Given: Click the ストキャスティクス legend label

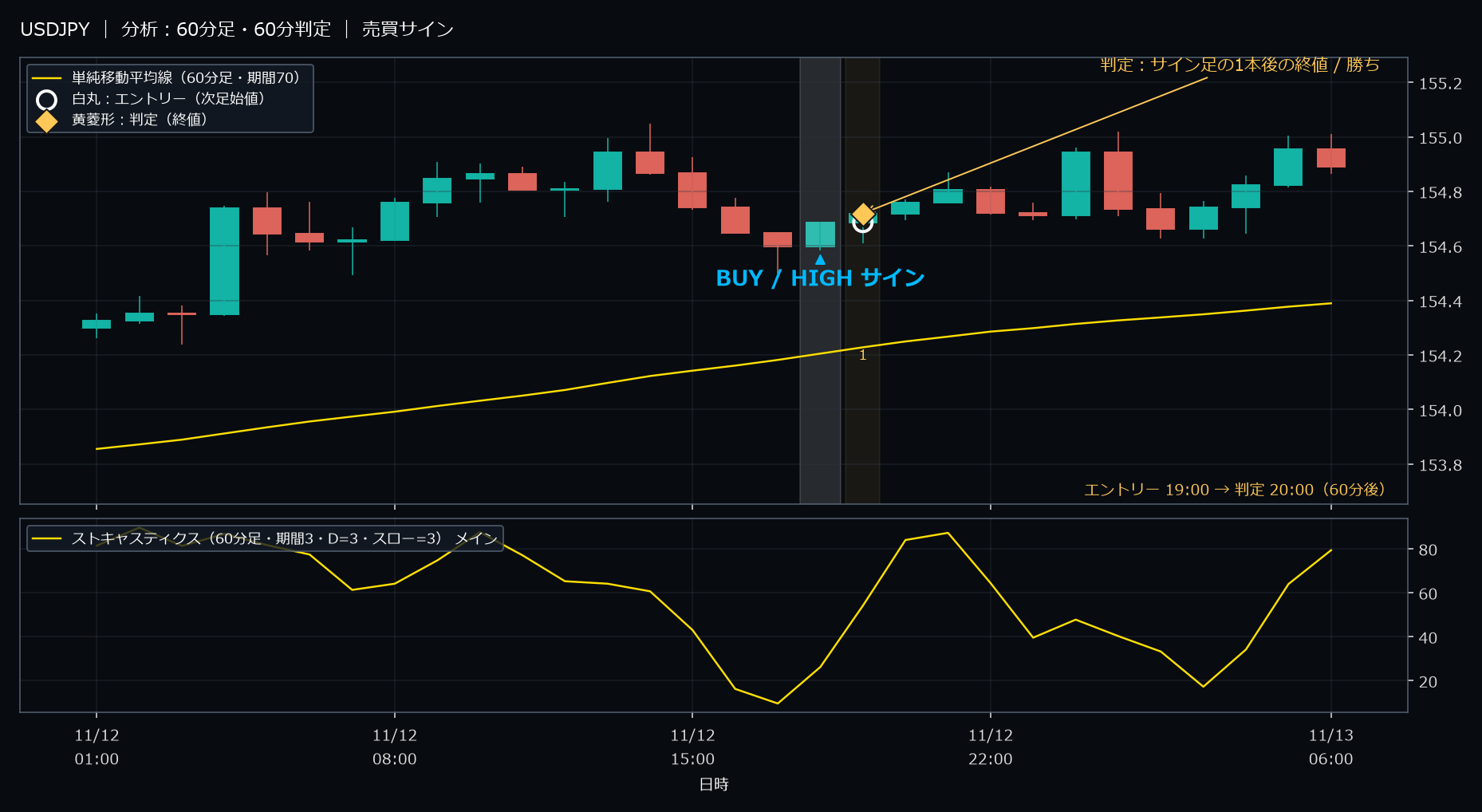Looking at the screenshot, I should point(285,539).
